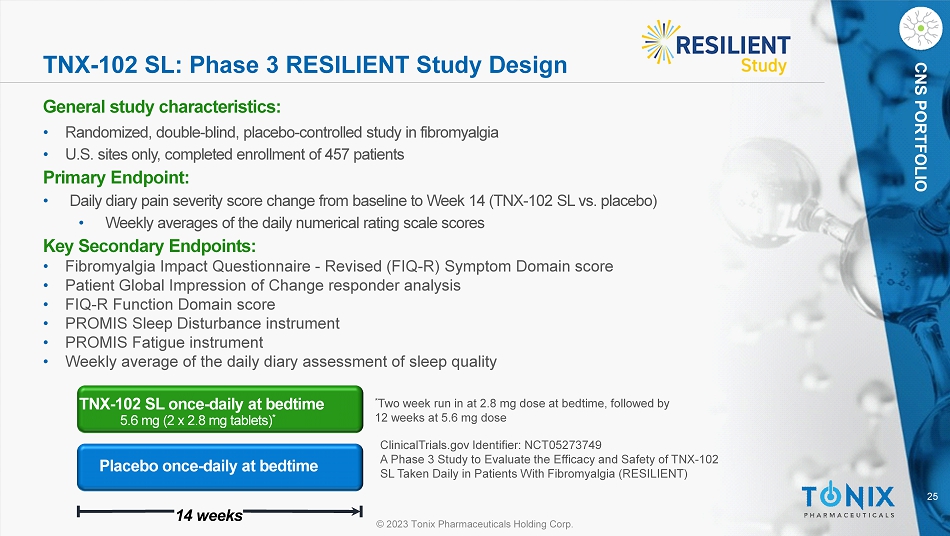The height and width of the screenshot is (536, 950).
Task: Click the RESILIENT Study sunburst logo icon
Action: point(662,41)
